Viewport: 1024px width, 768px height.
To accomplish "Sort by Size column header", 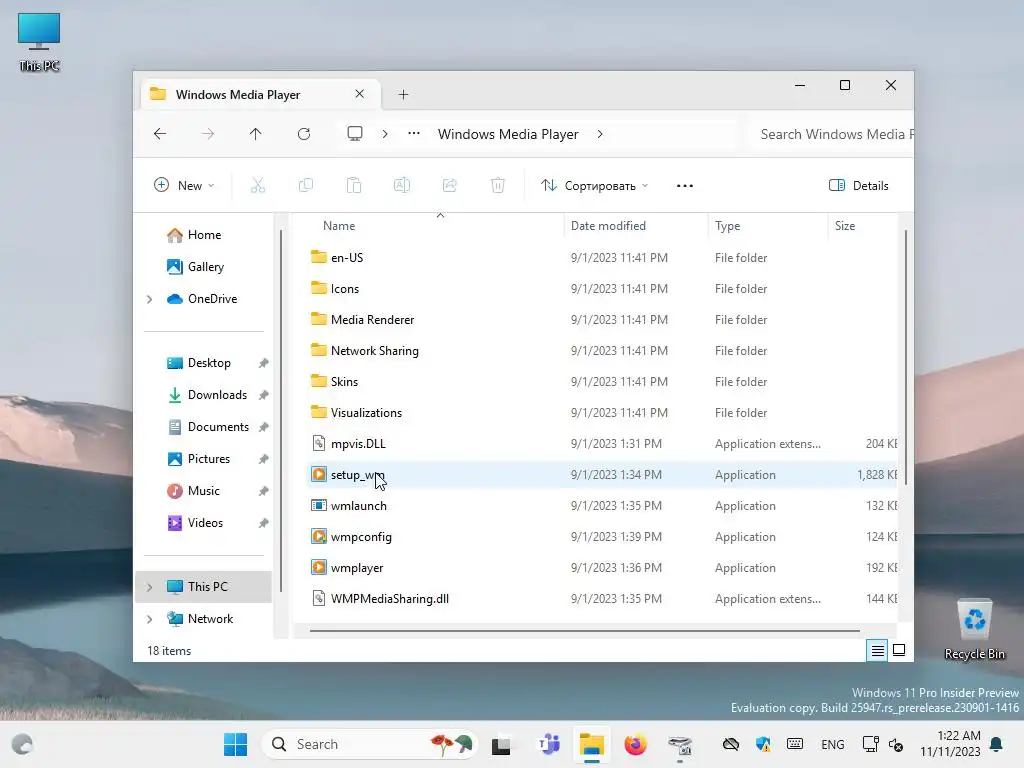I will [x=845, y=226].
